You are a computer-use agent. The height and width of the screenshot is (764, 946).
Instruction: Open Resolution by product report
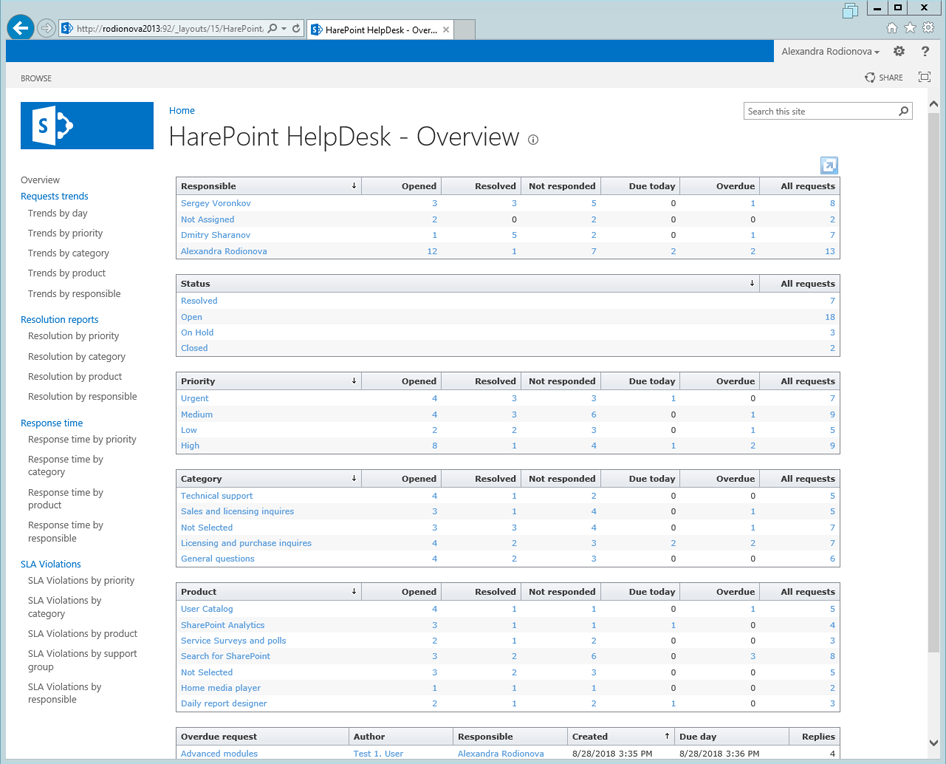(x=75, y=377)
